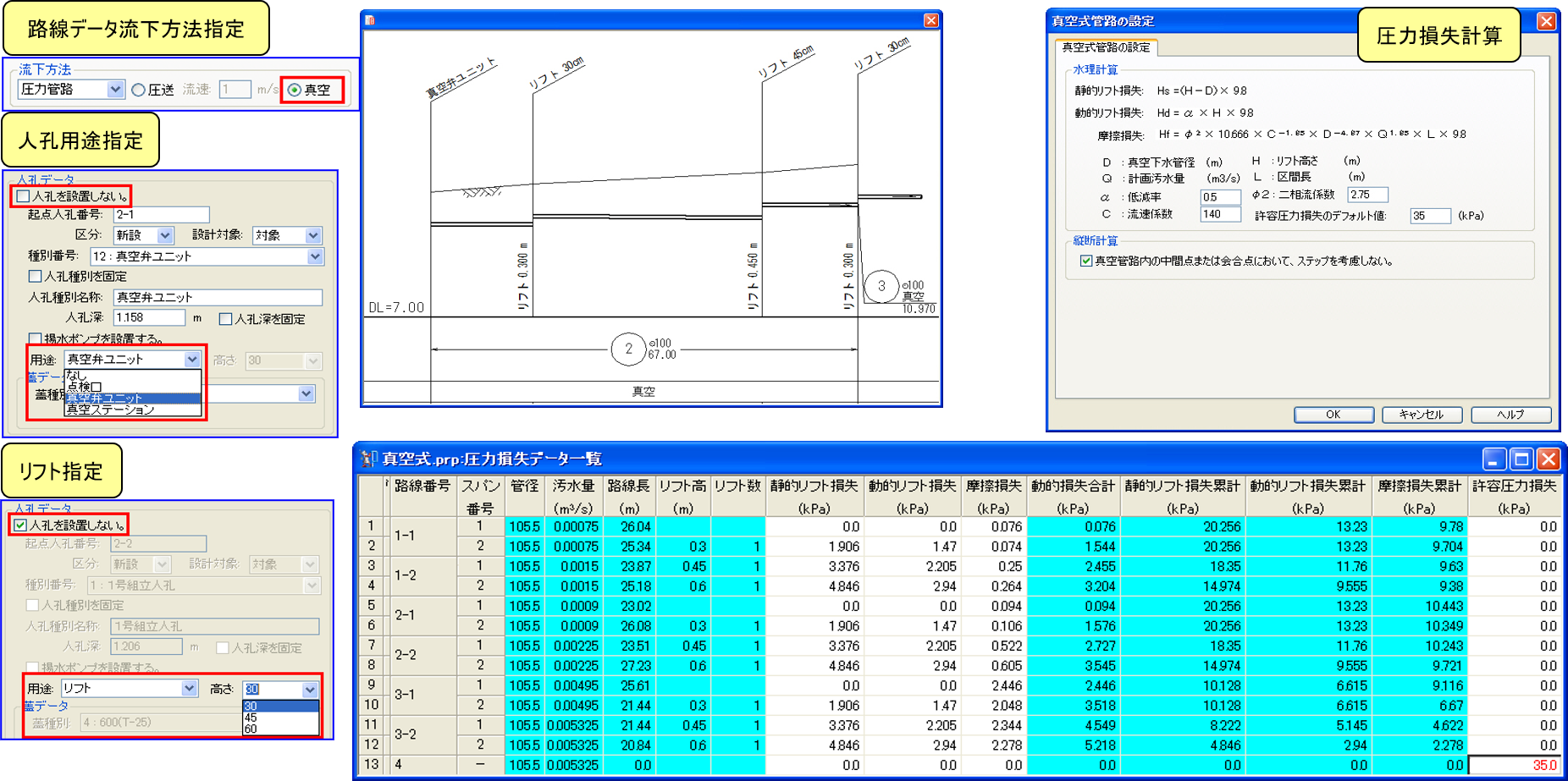Open ヘルプ in the settings dialog
The width and height of the screenshot is (1568, 781).
coord(1510,415)
